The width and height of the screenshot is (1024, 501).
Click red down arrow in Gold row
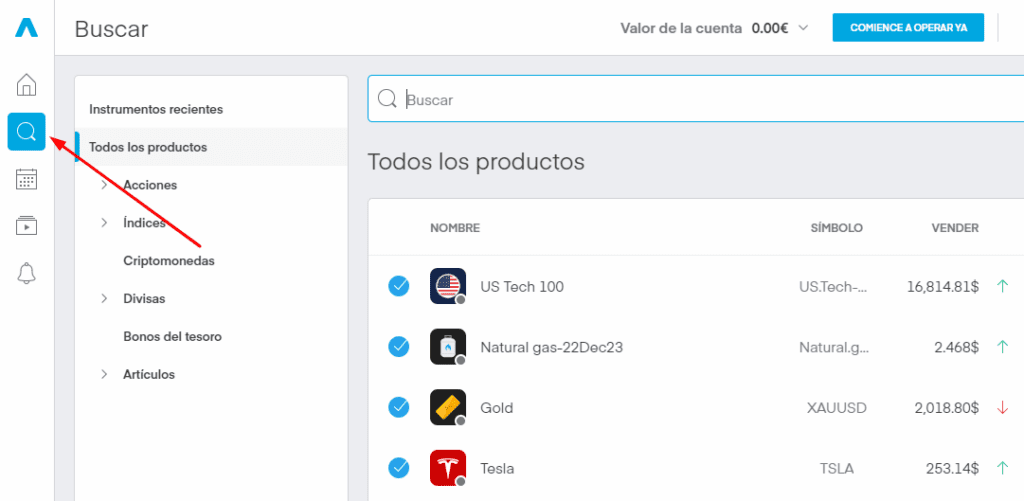click(1002, 408)
